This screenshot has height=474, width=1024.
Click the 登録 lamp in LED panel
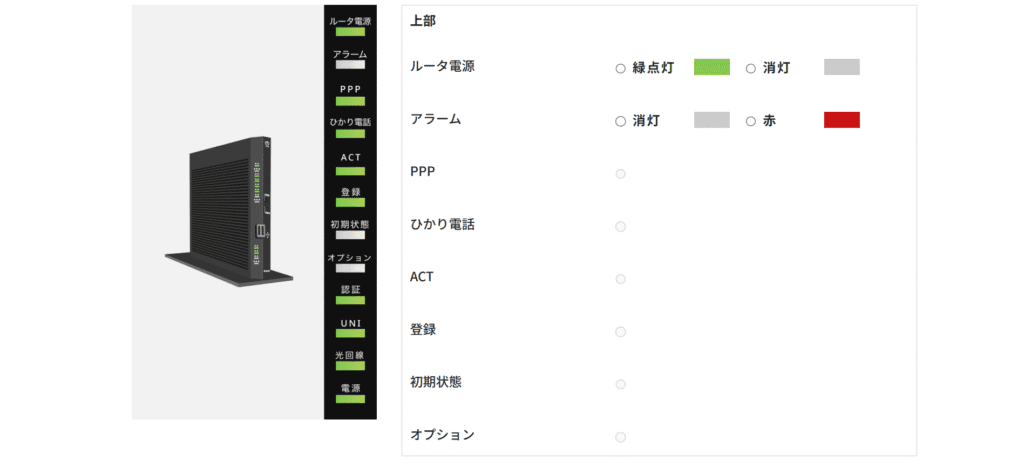coord(350,202)
